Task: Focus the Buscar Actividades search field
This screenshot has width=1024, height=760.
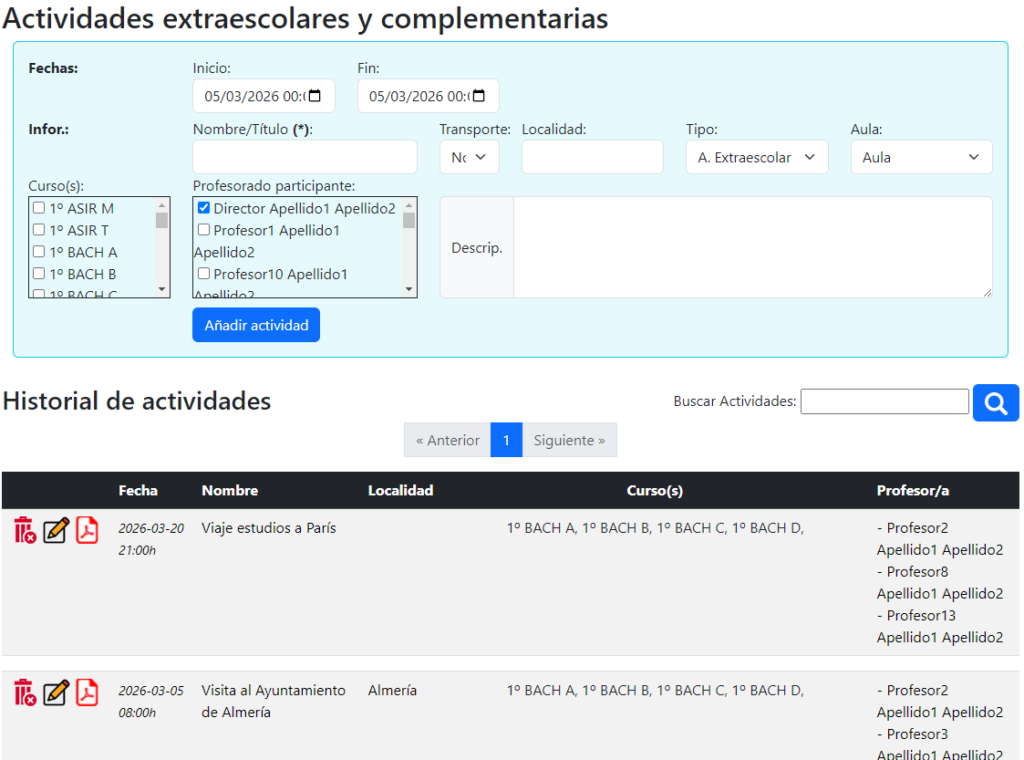Action: (884, 402)
